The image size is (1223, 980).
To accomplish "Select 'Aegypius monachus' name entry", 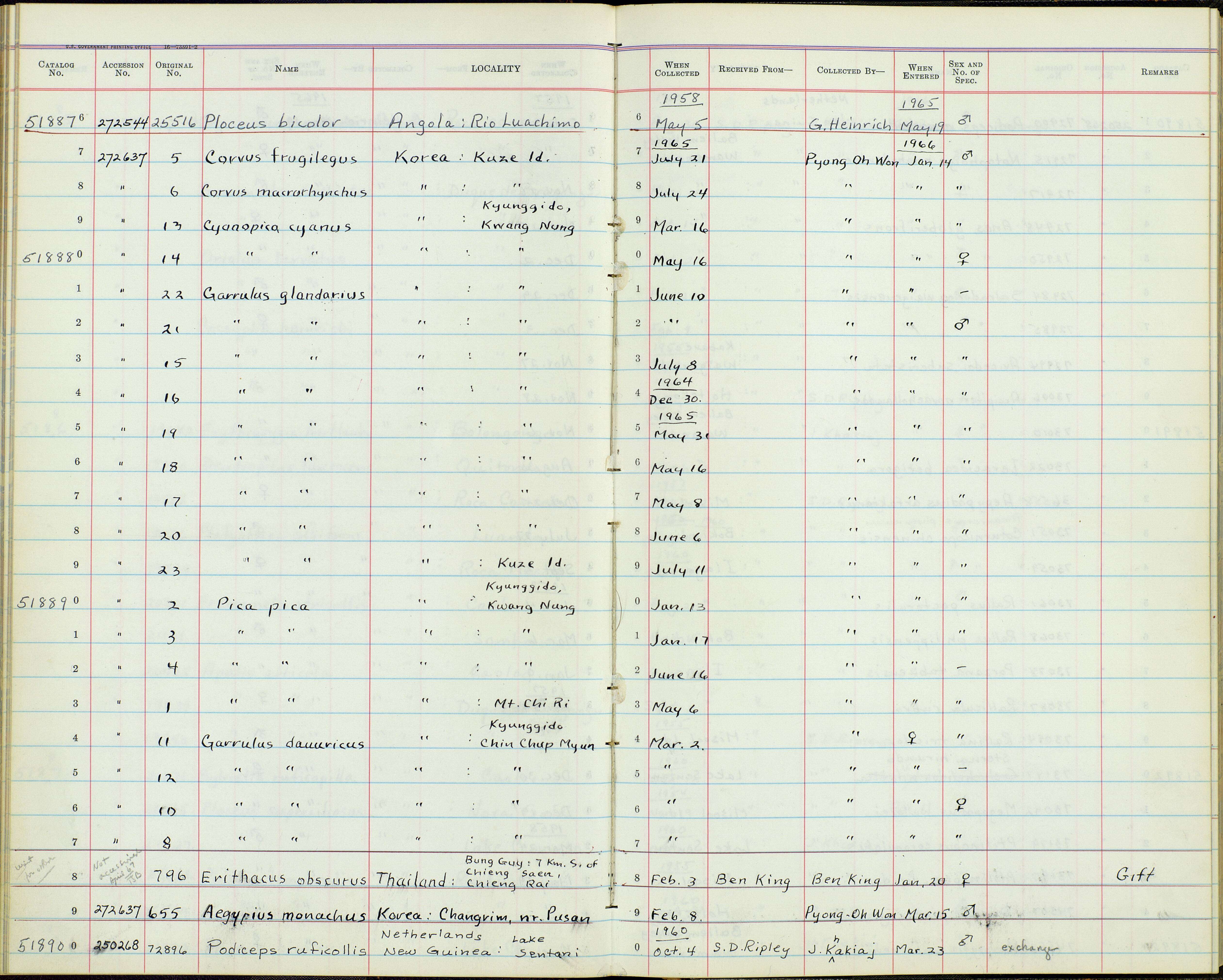I will pos(285,914).
